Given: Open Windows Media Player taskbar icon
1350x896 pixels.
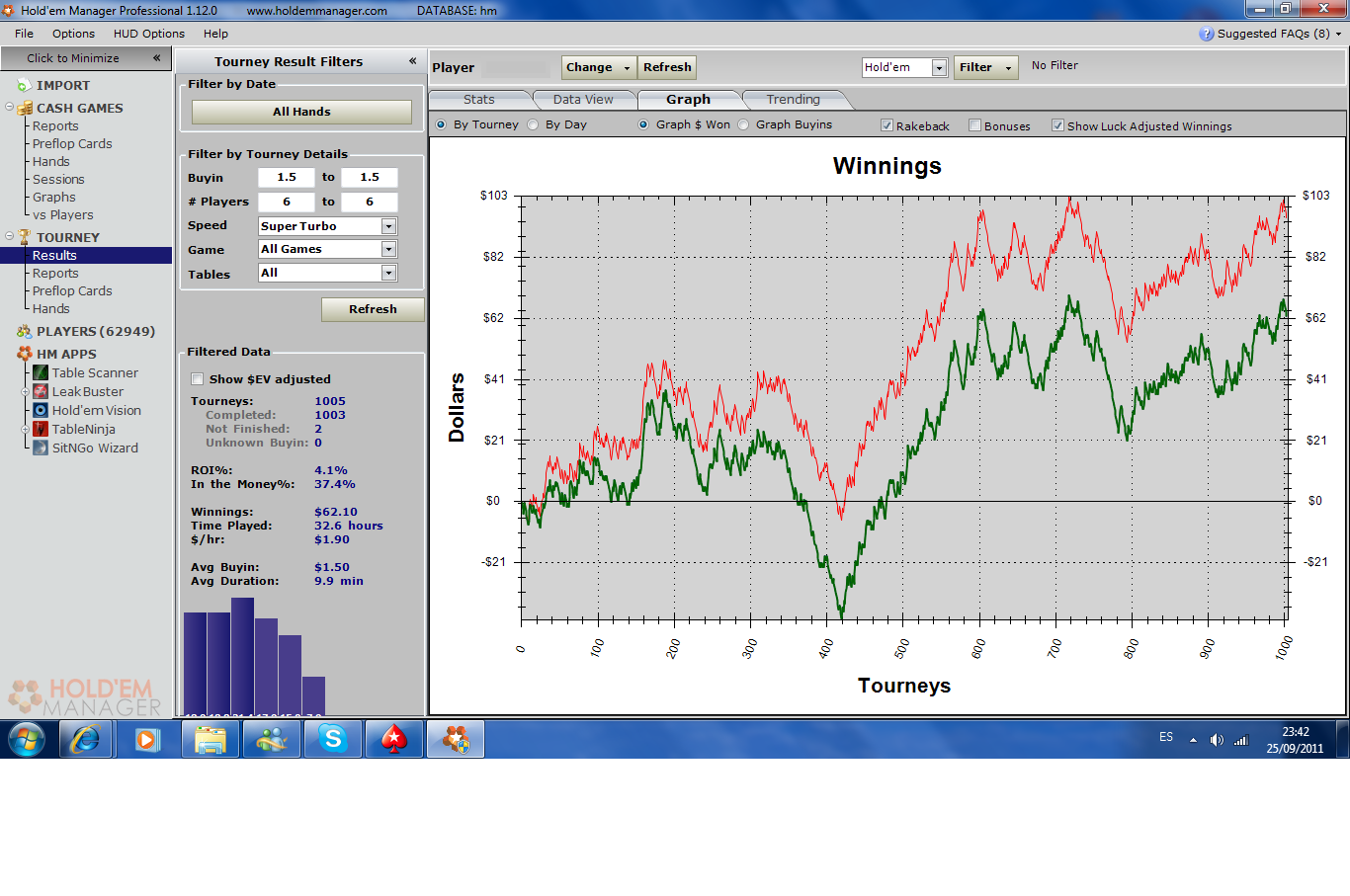Looking at the screenshot, I should (x=147, y=739).
